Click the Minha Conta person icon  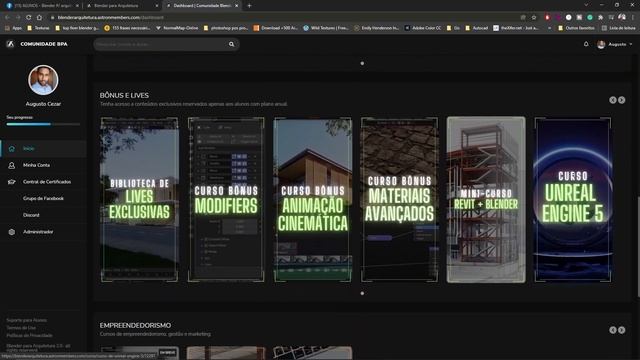click(11, 165)
